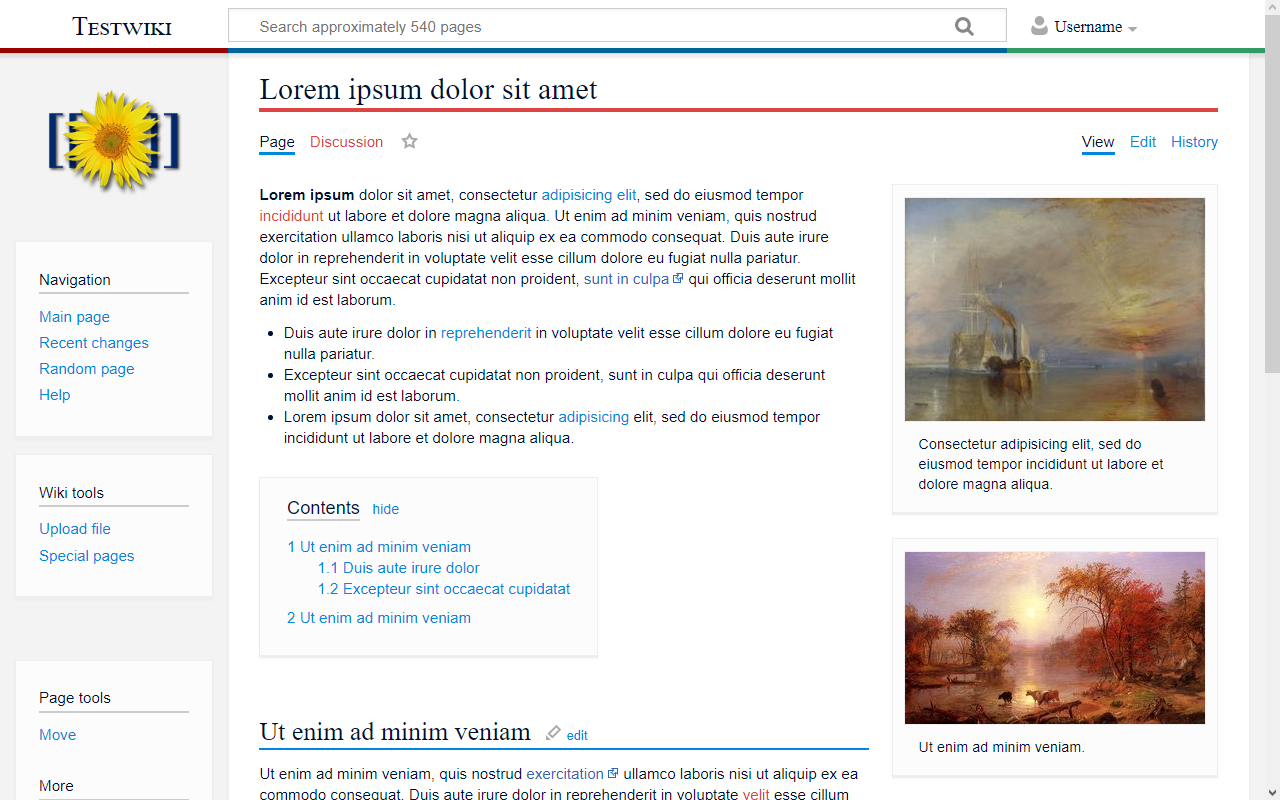Go to Recent changes in Navigation

click(x=94, y=343)
